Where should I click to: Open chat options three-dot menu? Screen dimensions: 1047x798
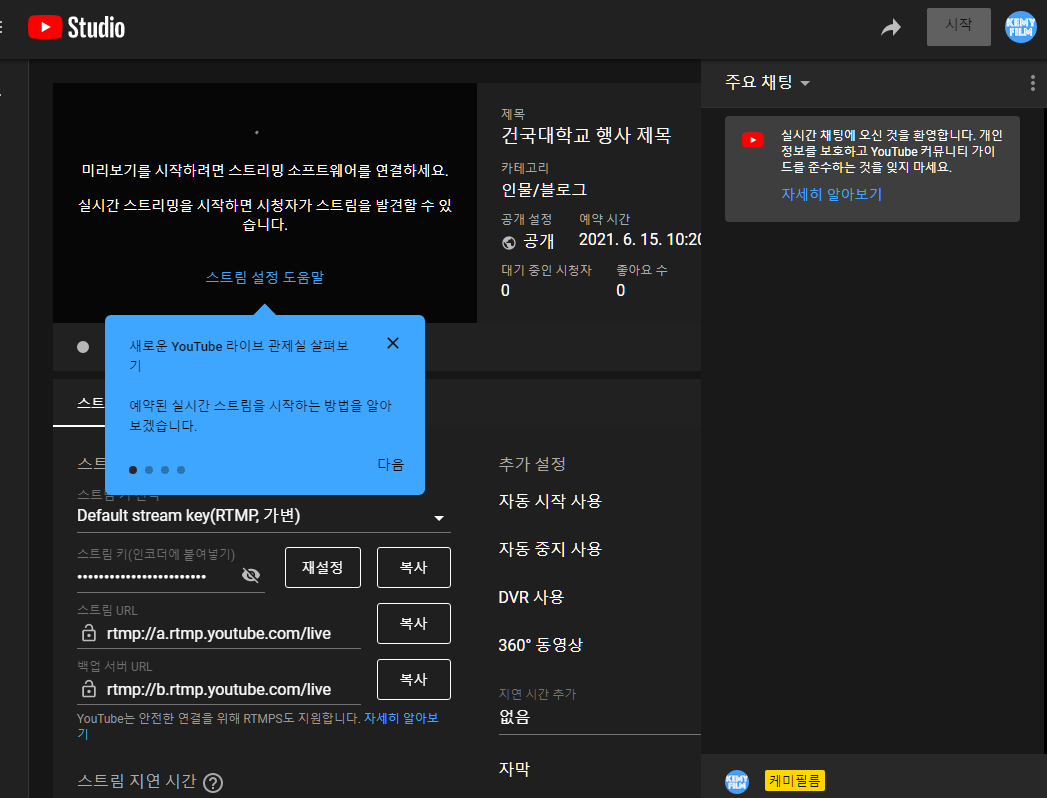click(x=1033, y=83)
